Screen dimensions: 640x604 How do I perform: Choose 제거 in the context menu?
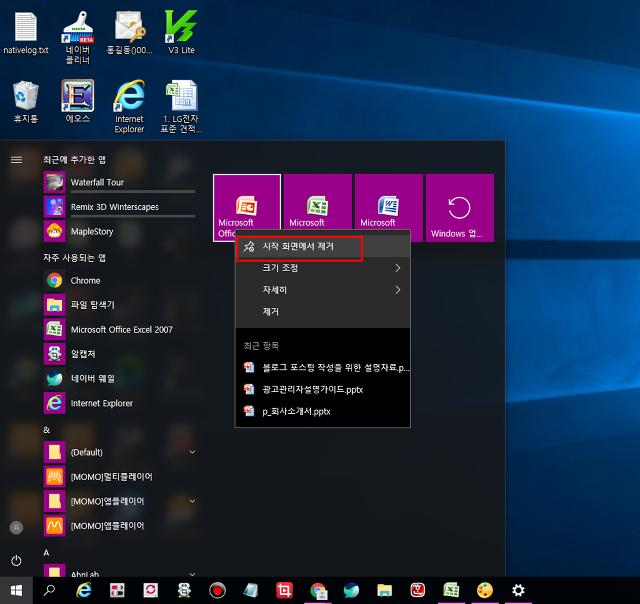click(x=323, y=312)
